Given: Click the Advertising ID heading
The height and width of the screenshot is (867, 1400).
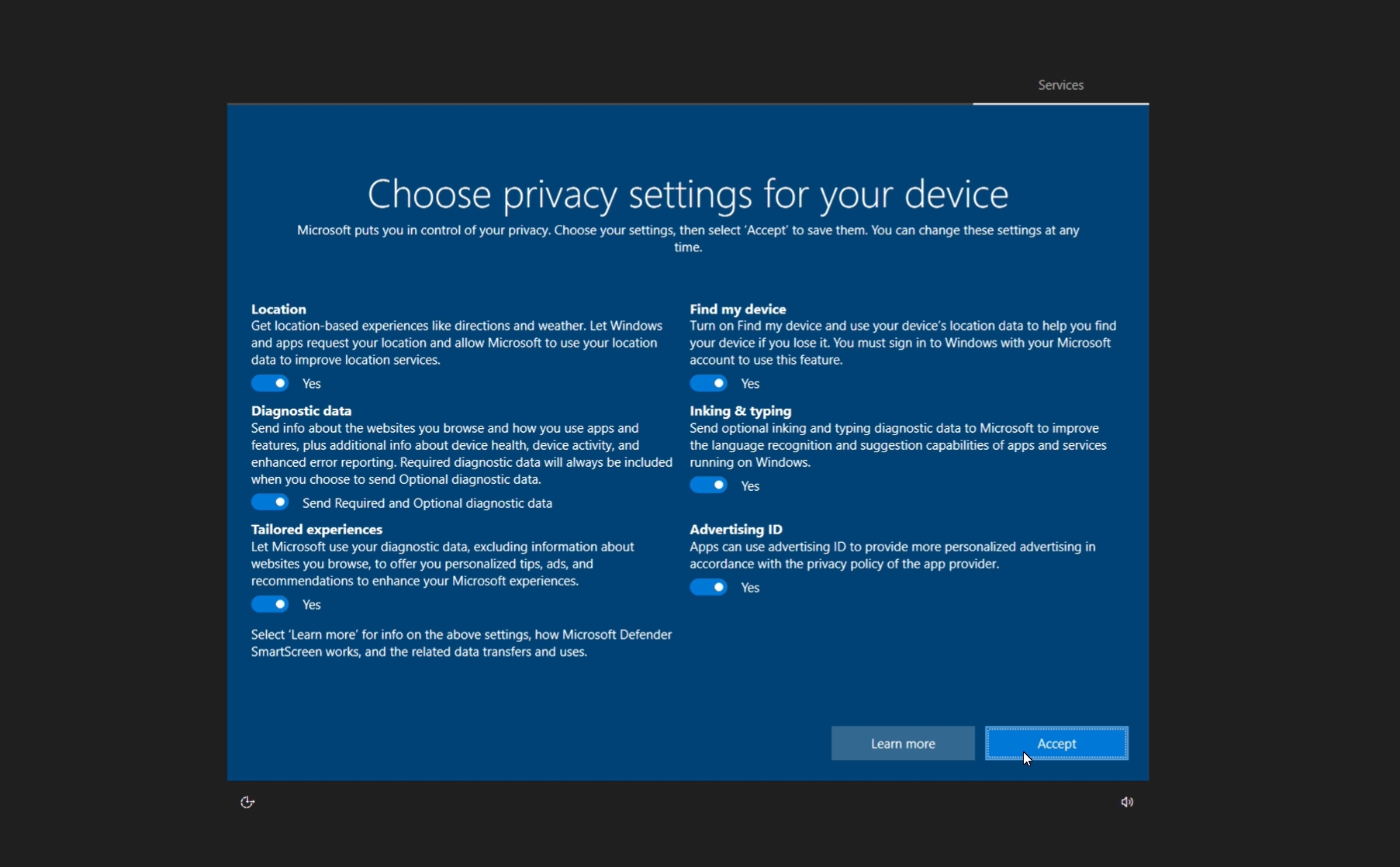Looking at the screenshot, I should pyautogui.click(x=735, y=529).
